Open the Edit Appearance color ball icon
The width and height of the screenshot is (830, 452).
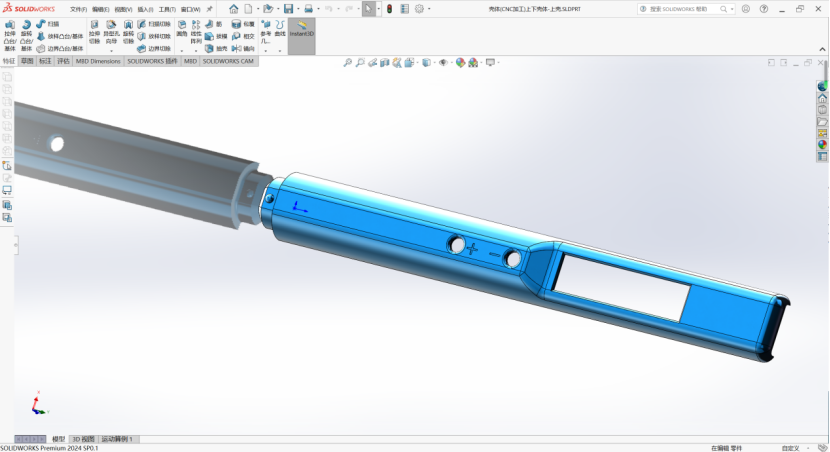coord(461,62)
